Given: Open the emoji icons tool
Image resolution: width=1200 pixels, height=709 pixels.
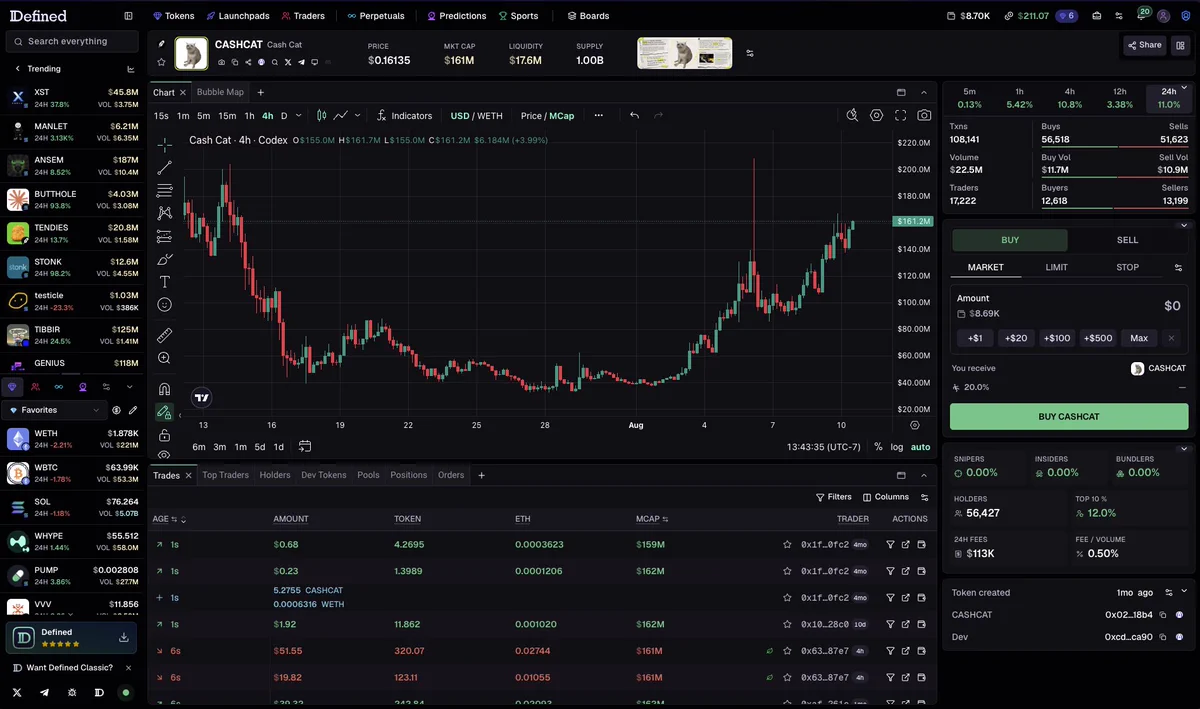Looking at the screenshot, I should tap(165, 305).
